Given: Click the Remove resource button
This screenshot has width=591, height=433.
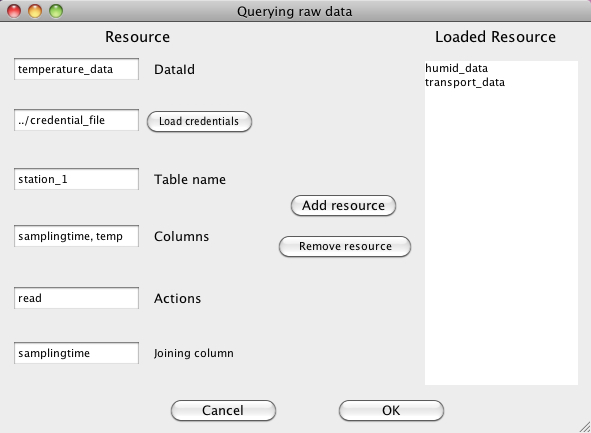Looking at the screenshot, I should click(x=345, y=246).
